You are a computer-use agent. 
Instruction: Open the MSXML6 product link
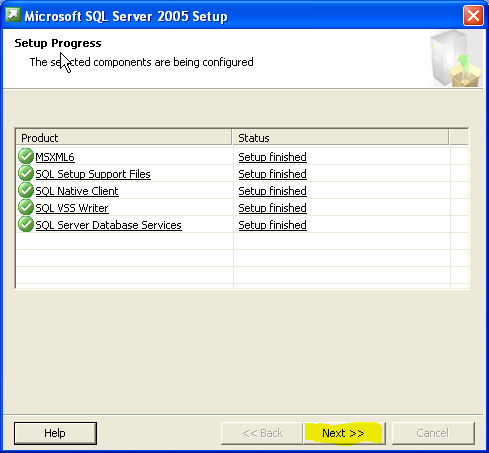tap(55, 157)
